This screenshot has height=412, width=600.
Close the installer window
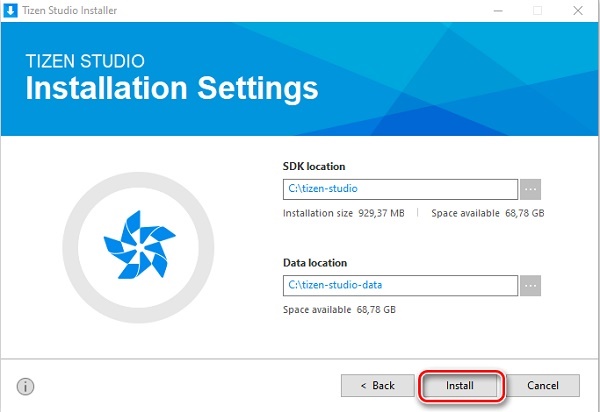pyautogui.click(x=578, y=11)
